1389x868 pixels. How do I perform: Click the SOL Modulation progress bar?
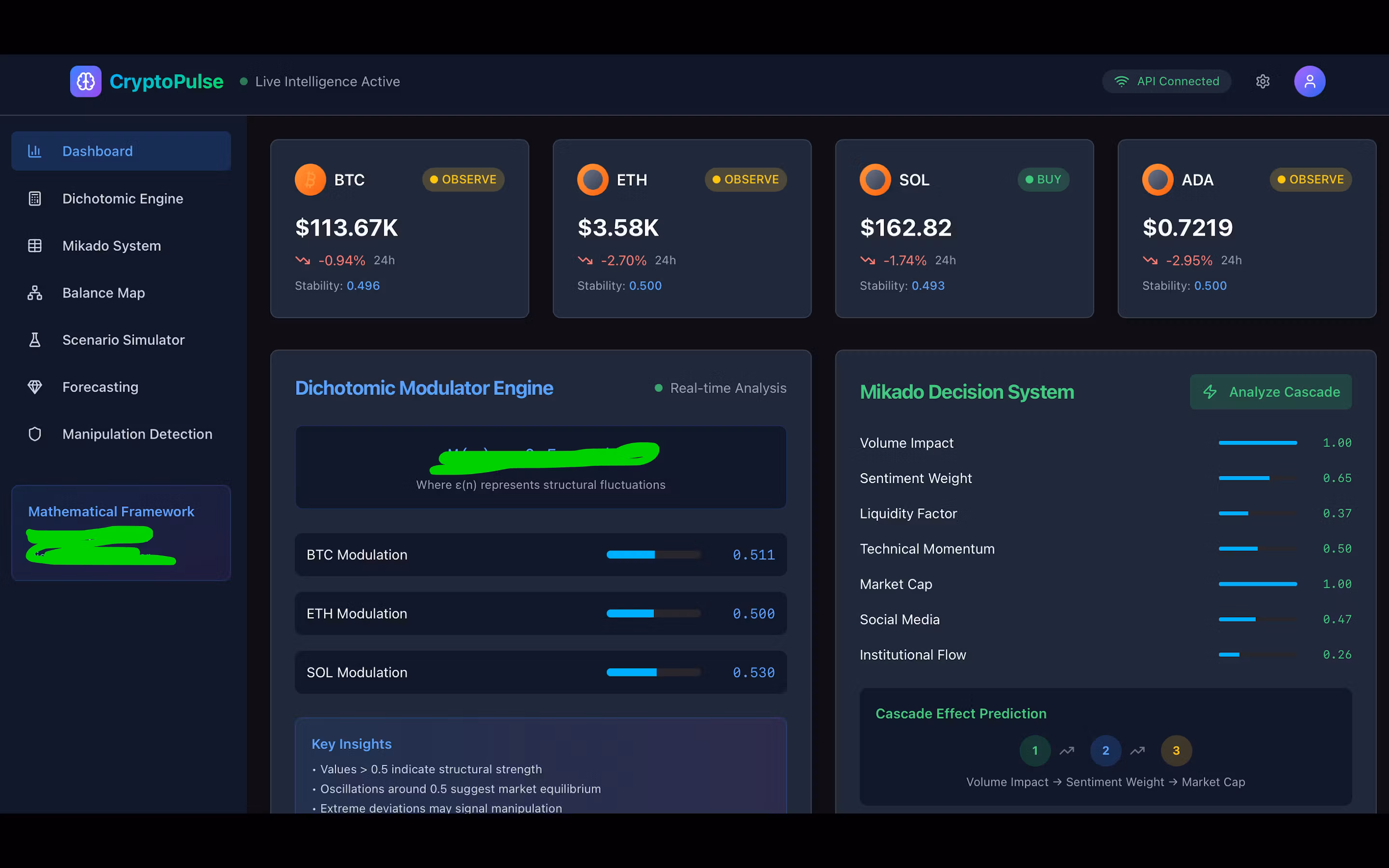[x=654, y=672]
